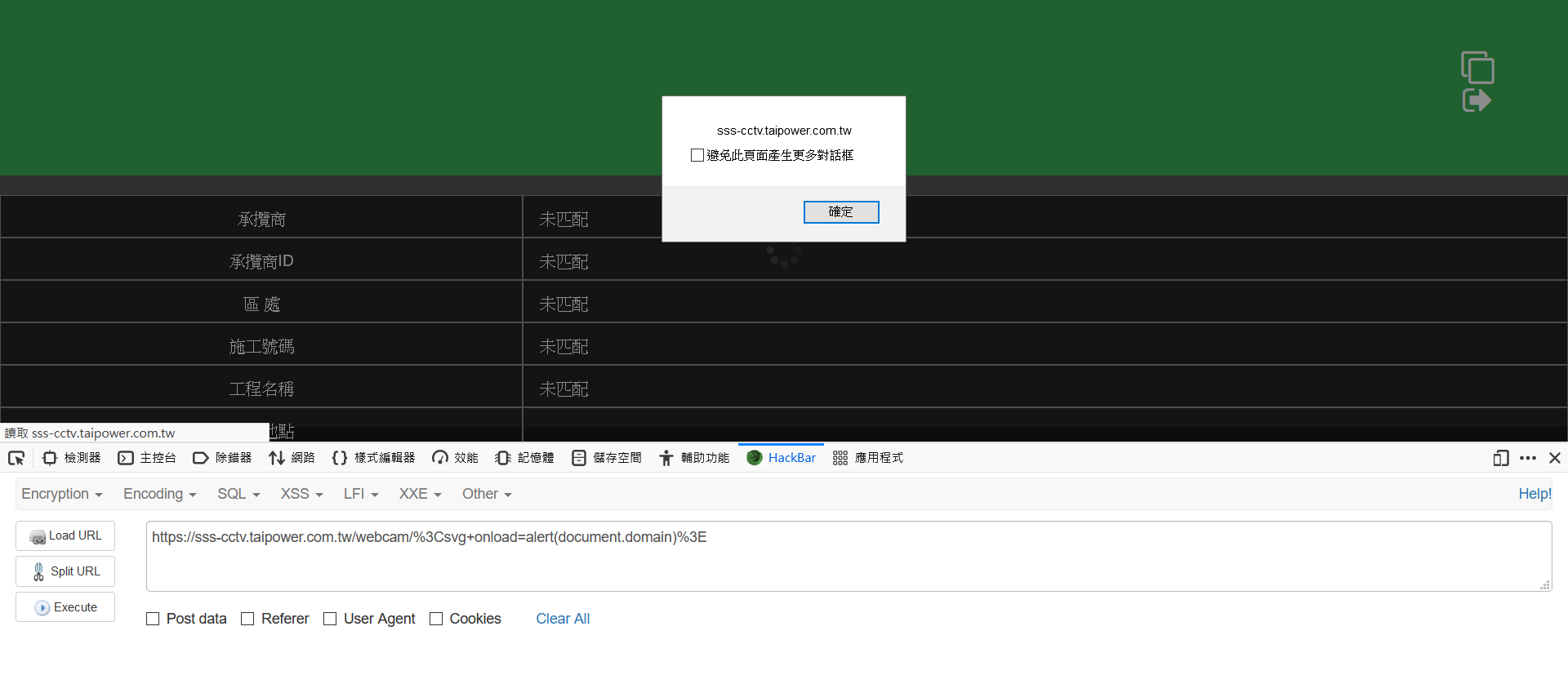Open the Inspector (檢測器) tab
The image size is (1568, 693).
pyautogui.click(x=72, y=458)
